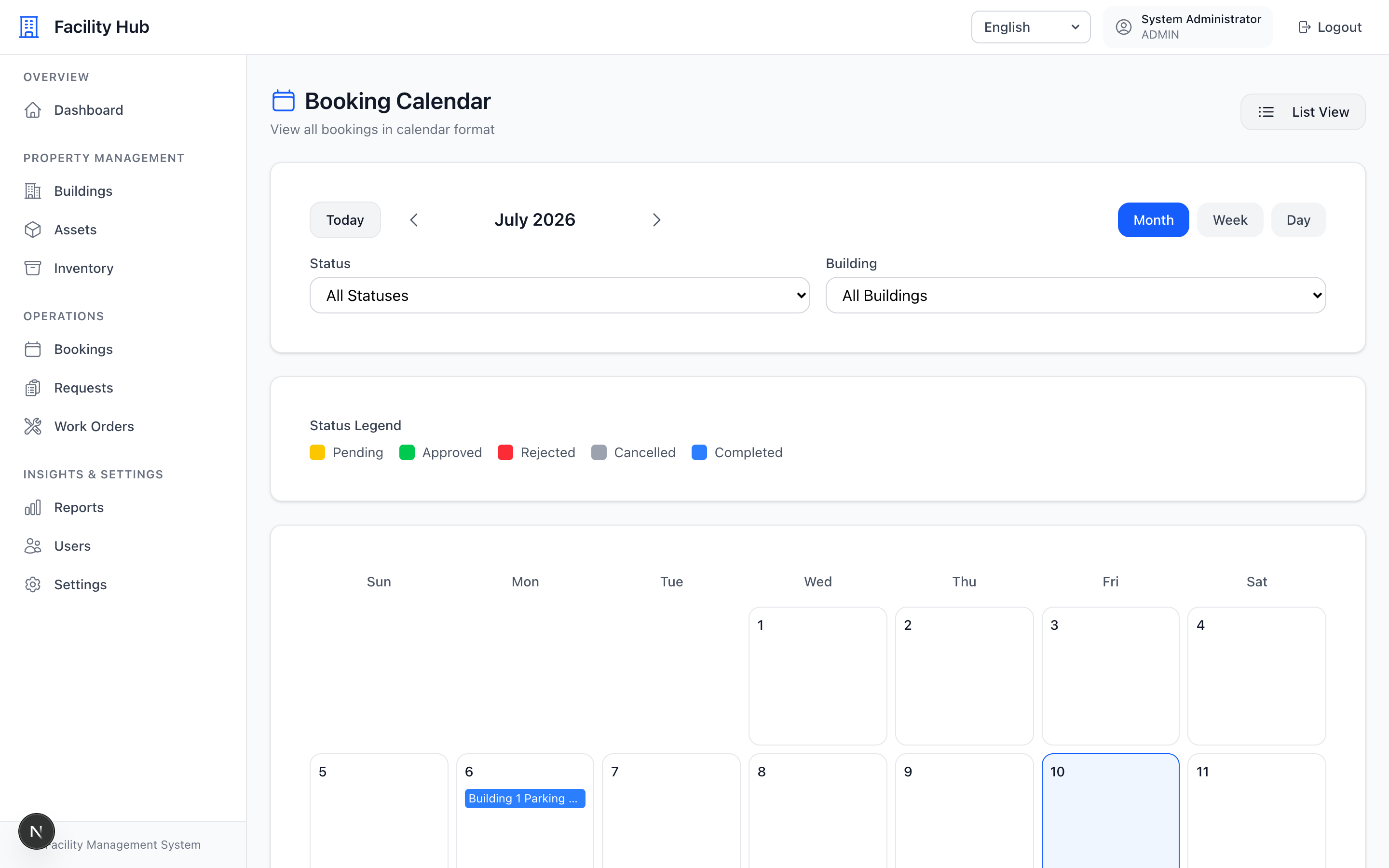
Task: Switch to Month view
Action: [1153, 220]
